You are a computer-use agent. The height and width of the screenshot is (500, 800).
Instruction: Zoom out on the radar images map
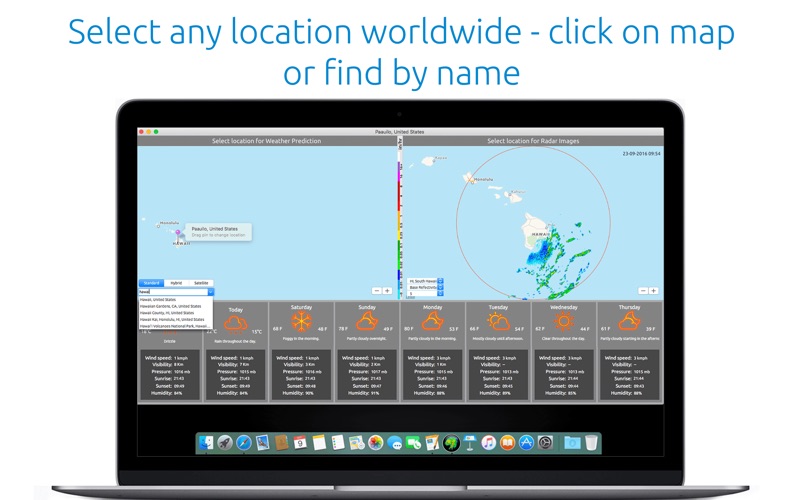pyautogui.click(x=643, y=290)
